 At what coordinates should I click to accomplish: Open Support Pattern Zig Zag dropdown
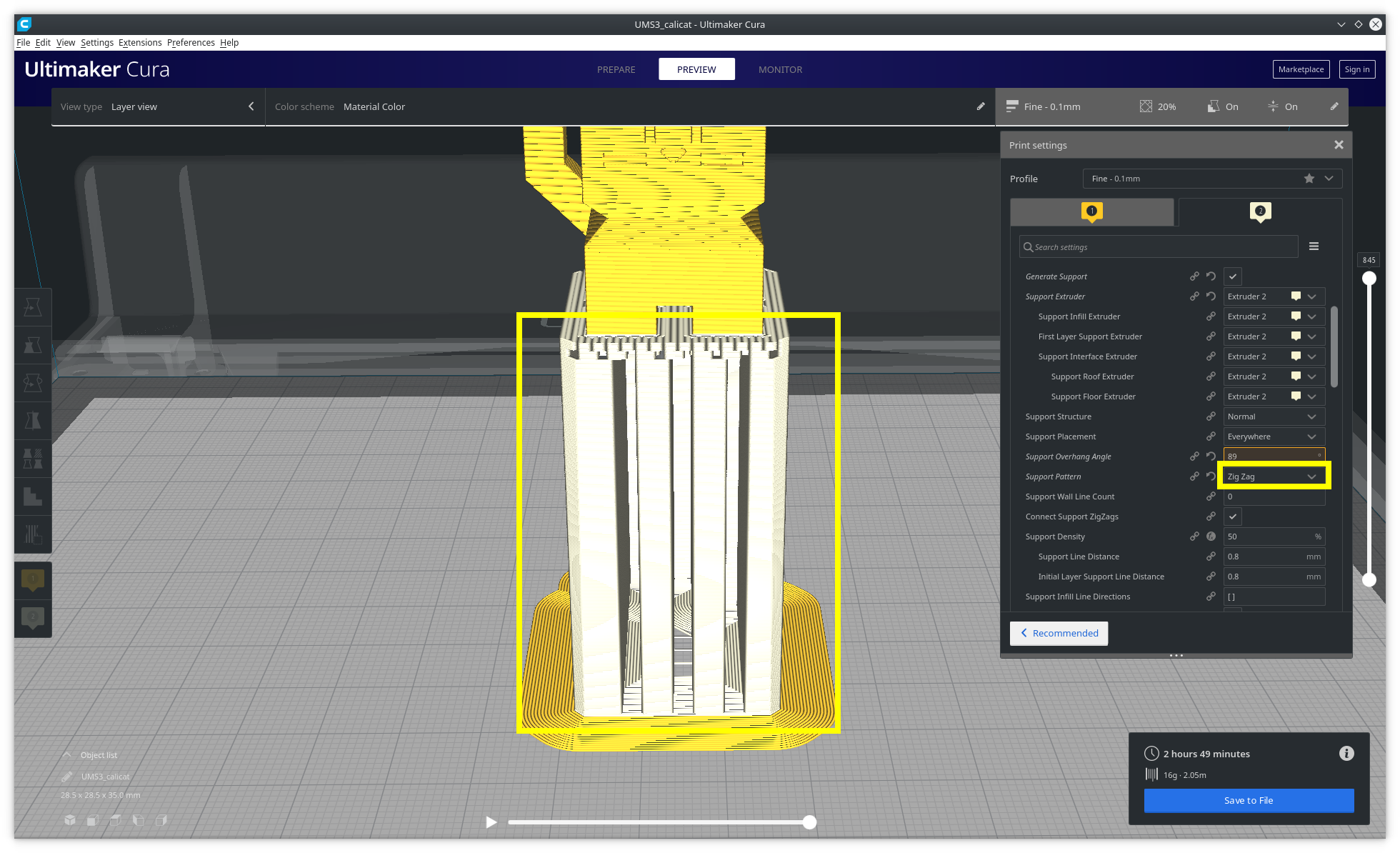click(x=1274, y=477)
